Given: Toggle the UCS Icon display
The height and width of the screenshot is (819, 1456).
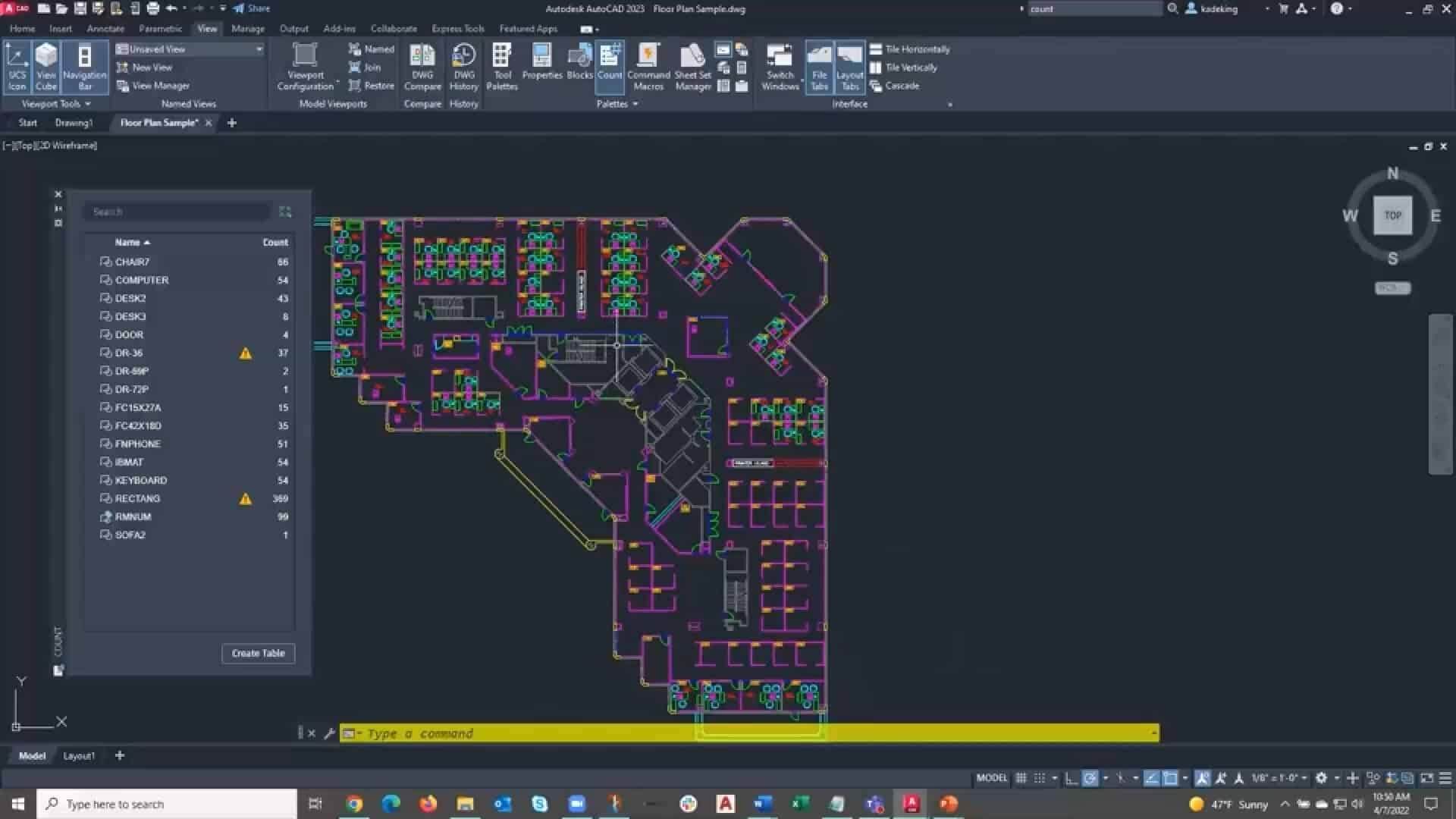Looking at the screenshot, I should [17, 67].
